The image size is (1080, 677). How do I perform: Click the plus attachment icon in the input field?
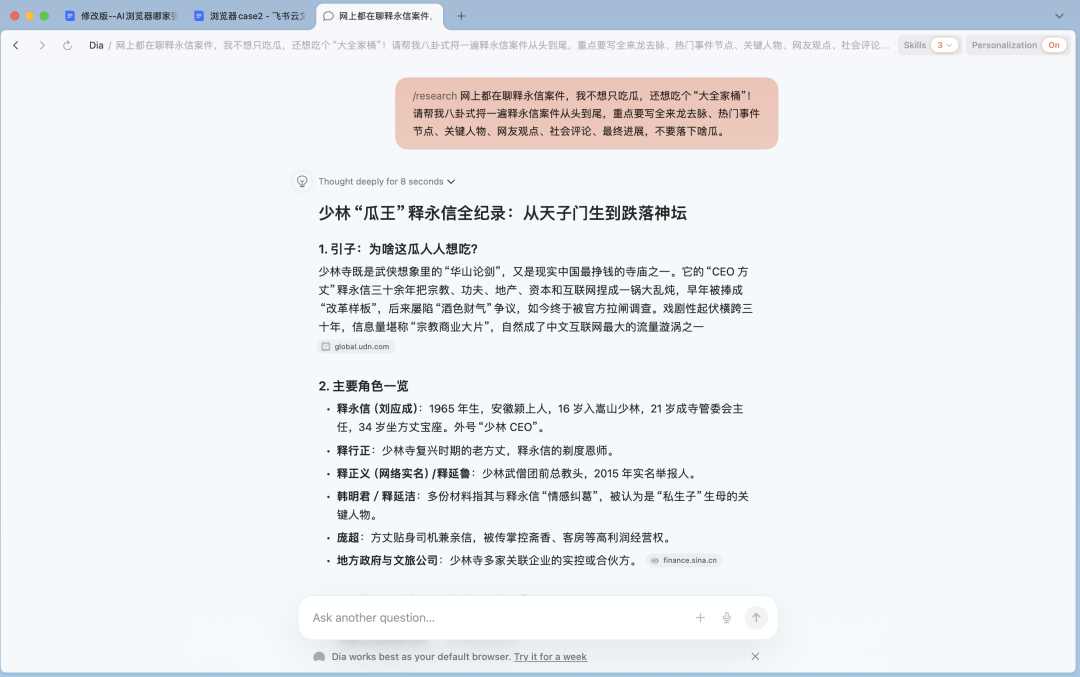pyautogui.click(x=700, y=617)
